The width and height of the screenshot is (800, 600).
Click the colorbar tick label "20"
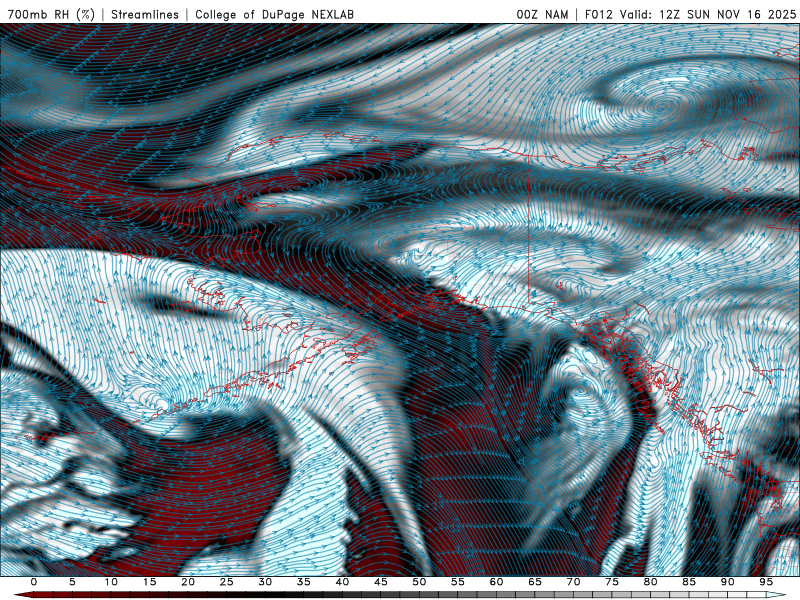tap(188, 582)
